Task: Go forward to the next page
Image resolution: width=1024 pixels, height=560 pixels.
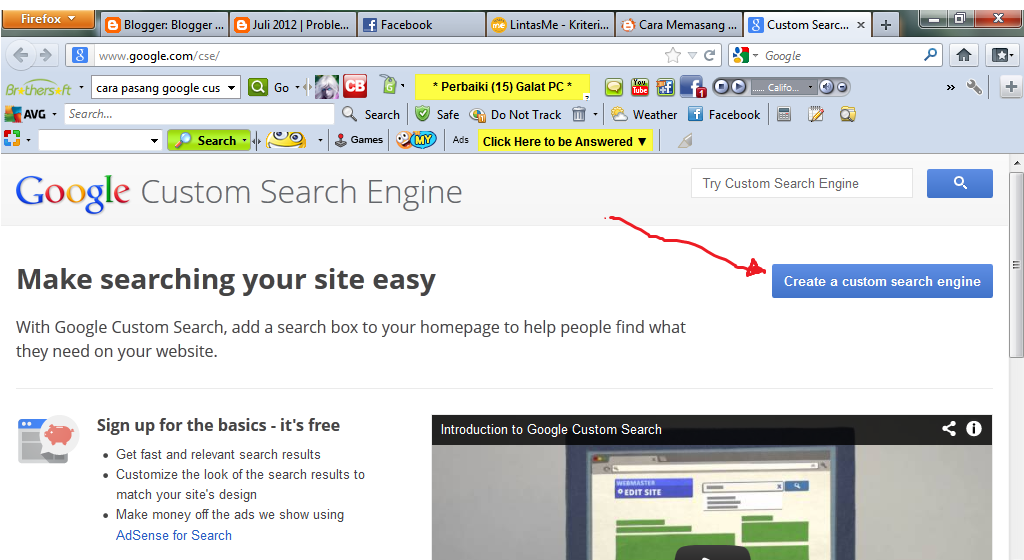Action: 45,55
